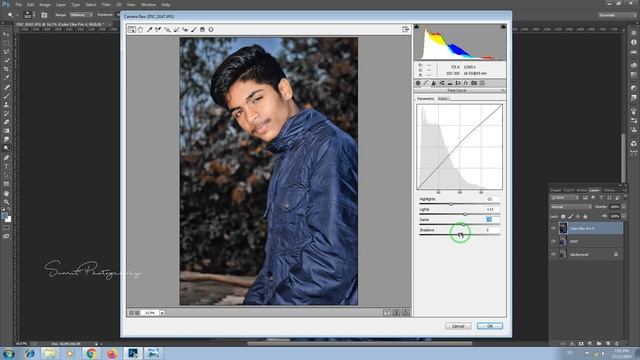Open the Tone Curve panel icon

(426, 83)
